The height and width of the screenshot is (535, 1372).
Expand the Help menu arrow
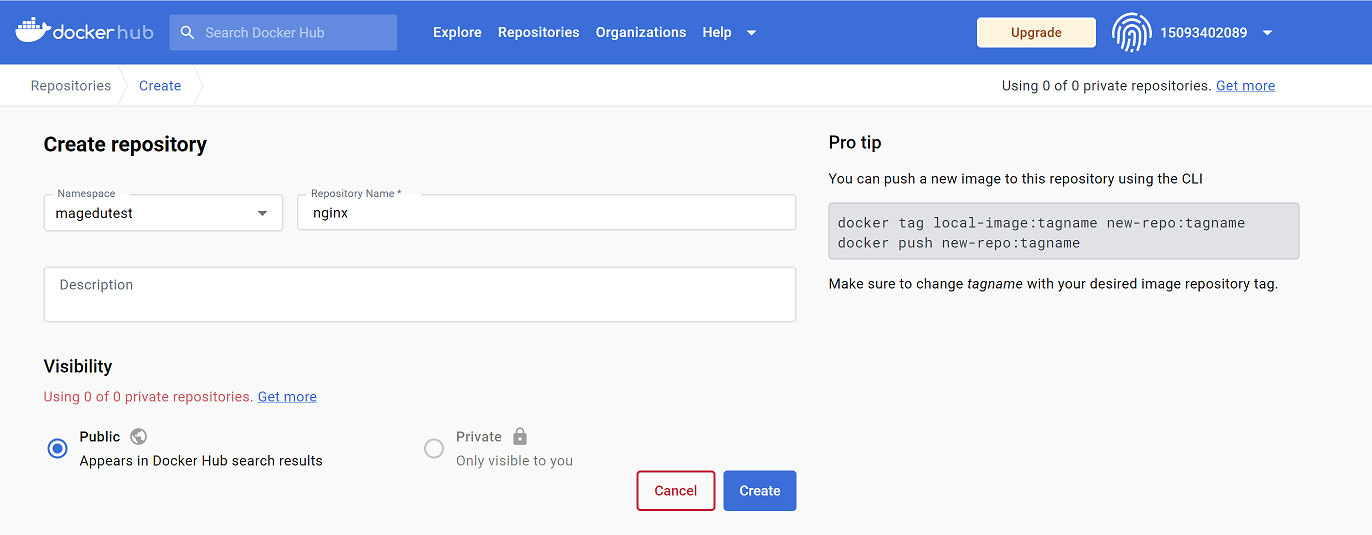[752, 33]
